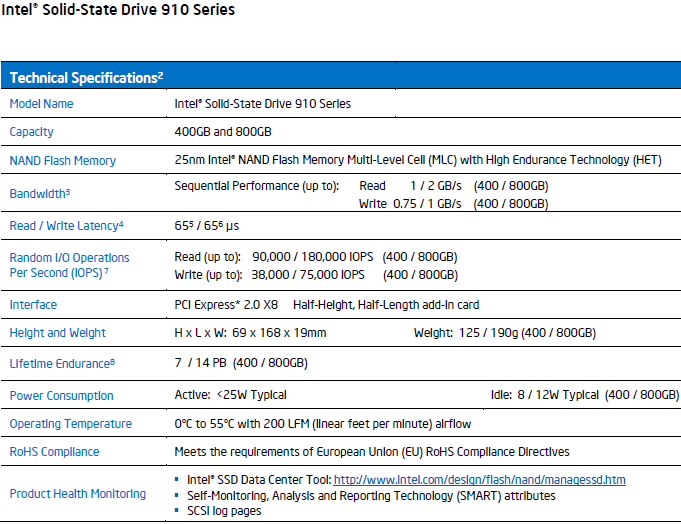Click the 'Bandwidth' row label
Screen dimensions: 681x524
(x=40, y=193)
